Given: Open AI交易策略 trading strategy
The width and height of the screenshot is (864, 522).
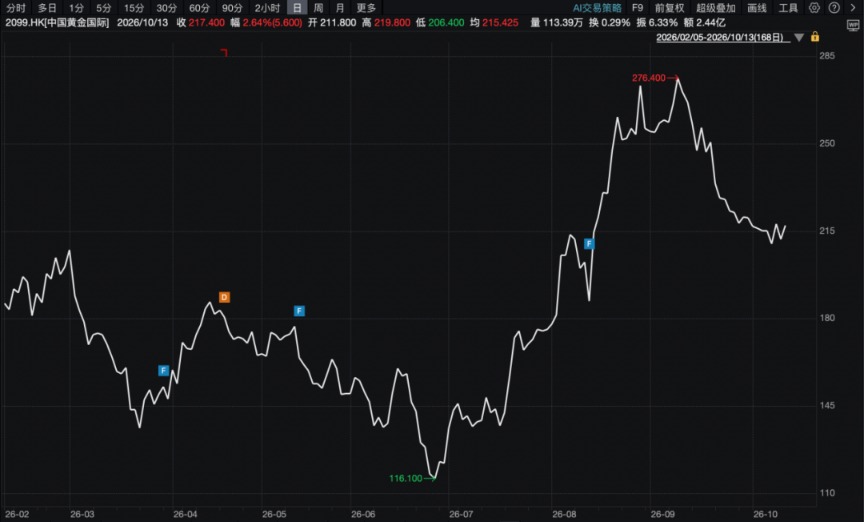Looking at the screenshot, I should pyautogui.click(x=597, y=8).
